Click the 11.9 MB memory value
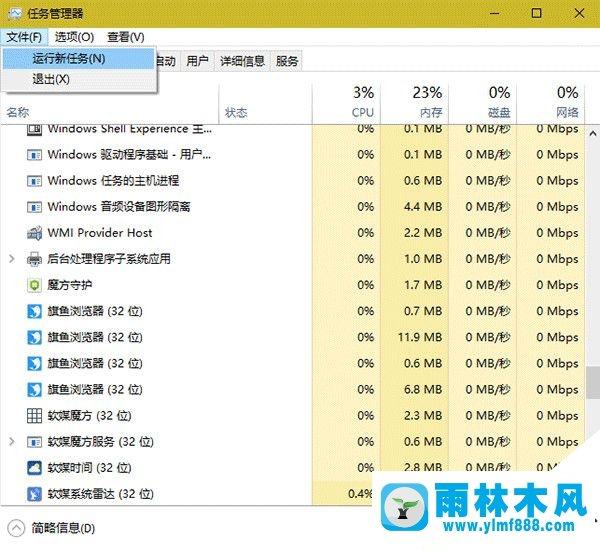Viewport: 600px width, 551px height. pos(420,337)
